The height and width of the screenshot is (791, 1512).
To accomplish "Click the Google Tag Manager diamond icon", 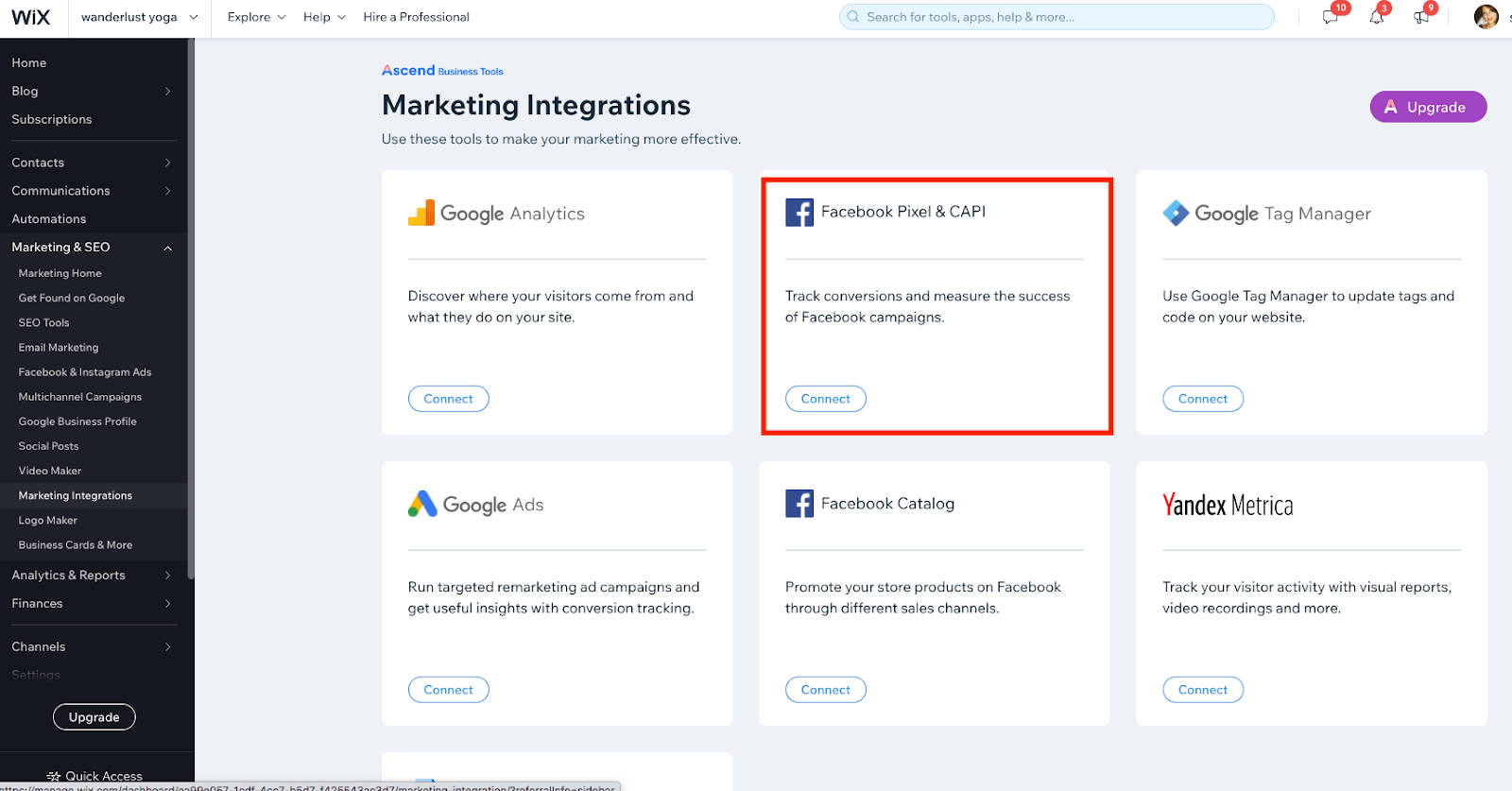I will [1176, 213].
